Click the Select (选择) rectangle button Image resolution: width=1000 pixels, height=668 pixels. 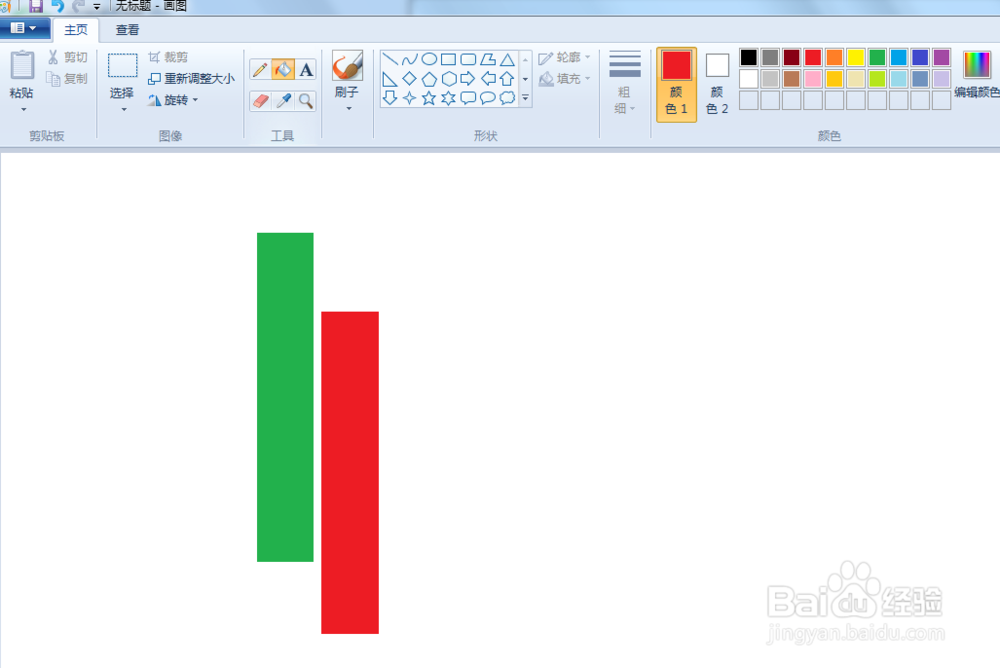122,75
